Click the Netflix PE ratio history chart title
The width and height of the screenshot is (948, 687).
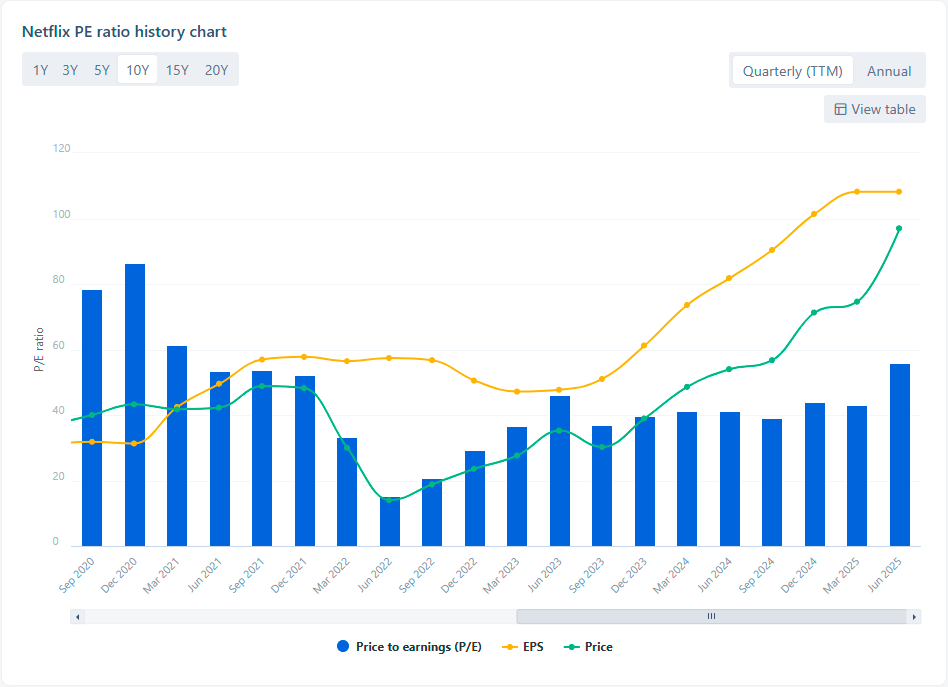point(124,31)
